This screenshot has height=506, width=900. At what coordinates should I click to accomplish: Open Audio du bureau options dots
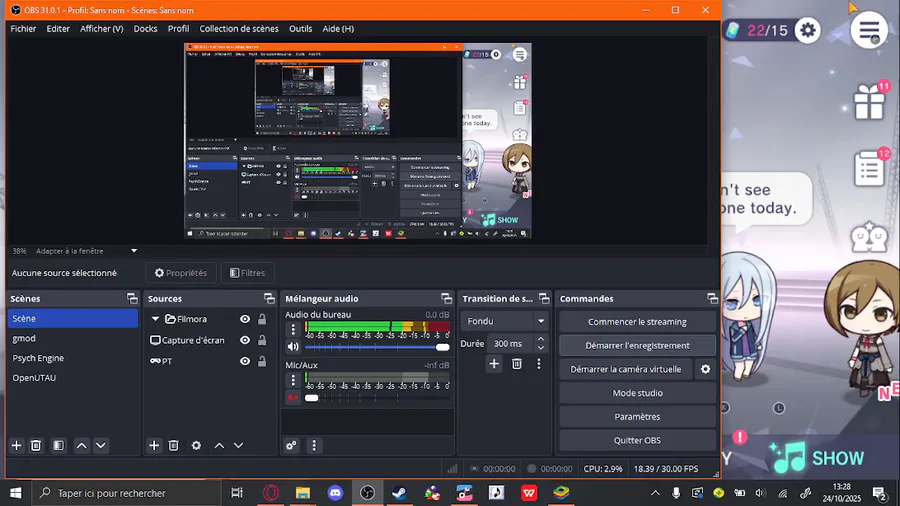click(293, 329)
